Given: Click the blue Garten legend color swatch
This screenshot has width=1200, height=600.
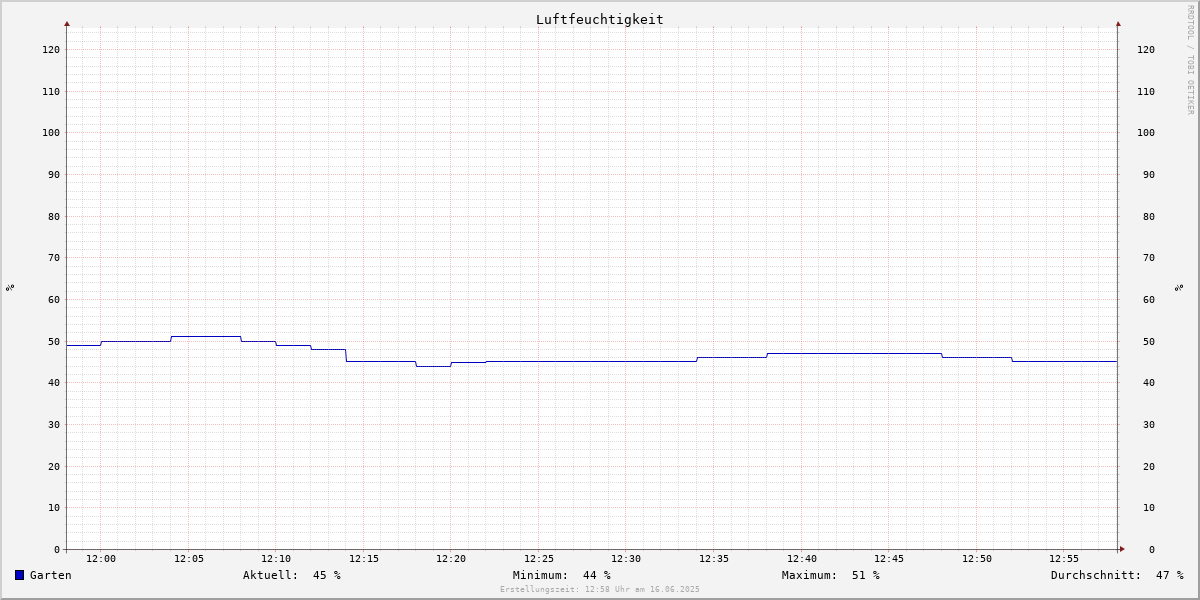Looking at the screenshot, I should tap(19, 575).
